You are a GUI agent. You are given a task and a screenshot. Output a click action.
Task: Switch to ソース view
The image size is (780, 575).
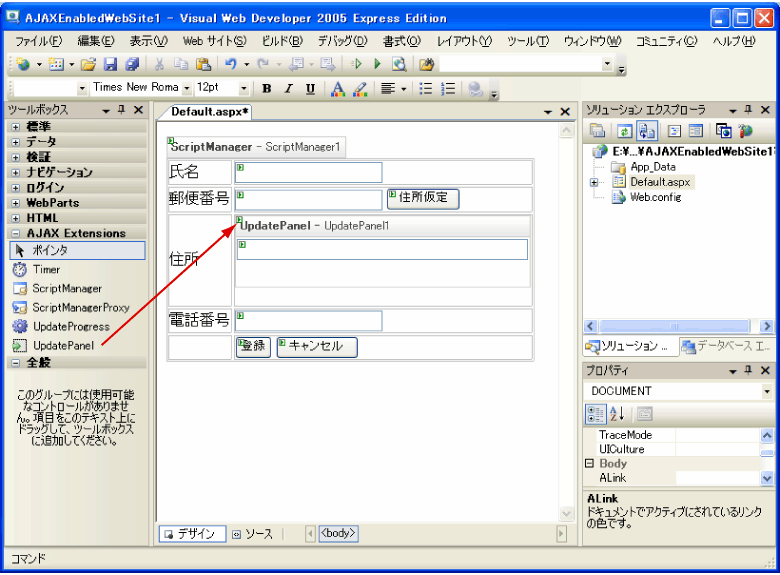click(x=253, y=534)
